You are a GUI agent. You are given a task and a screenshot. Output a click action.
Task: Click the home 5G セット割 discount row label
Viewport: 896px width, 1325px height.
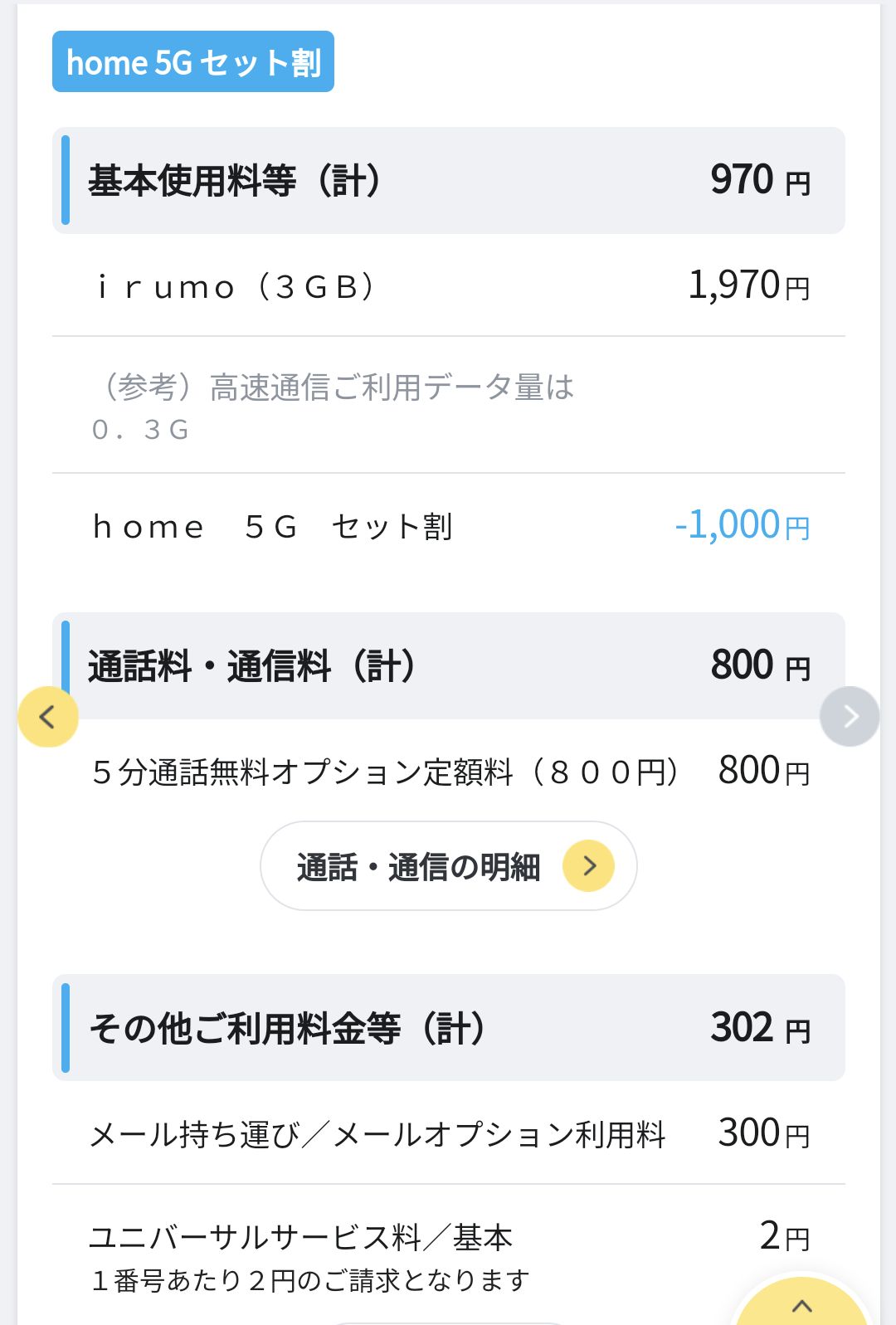273,527
